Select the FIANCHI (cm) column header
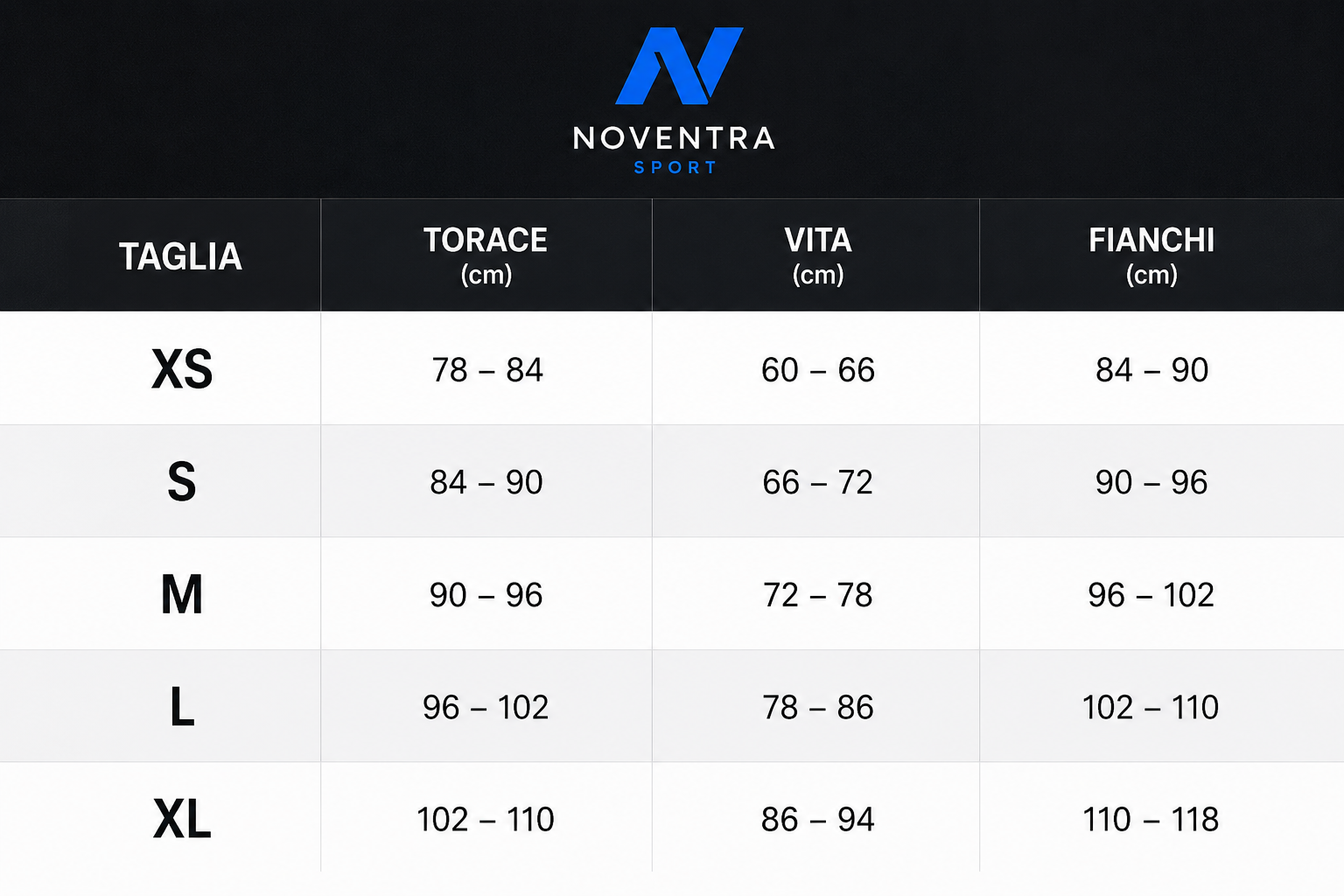 (1151, 255)
